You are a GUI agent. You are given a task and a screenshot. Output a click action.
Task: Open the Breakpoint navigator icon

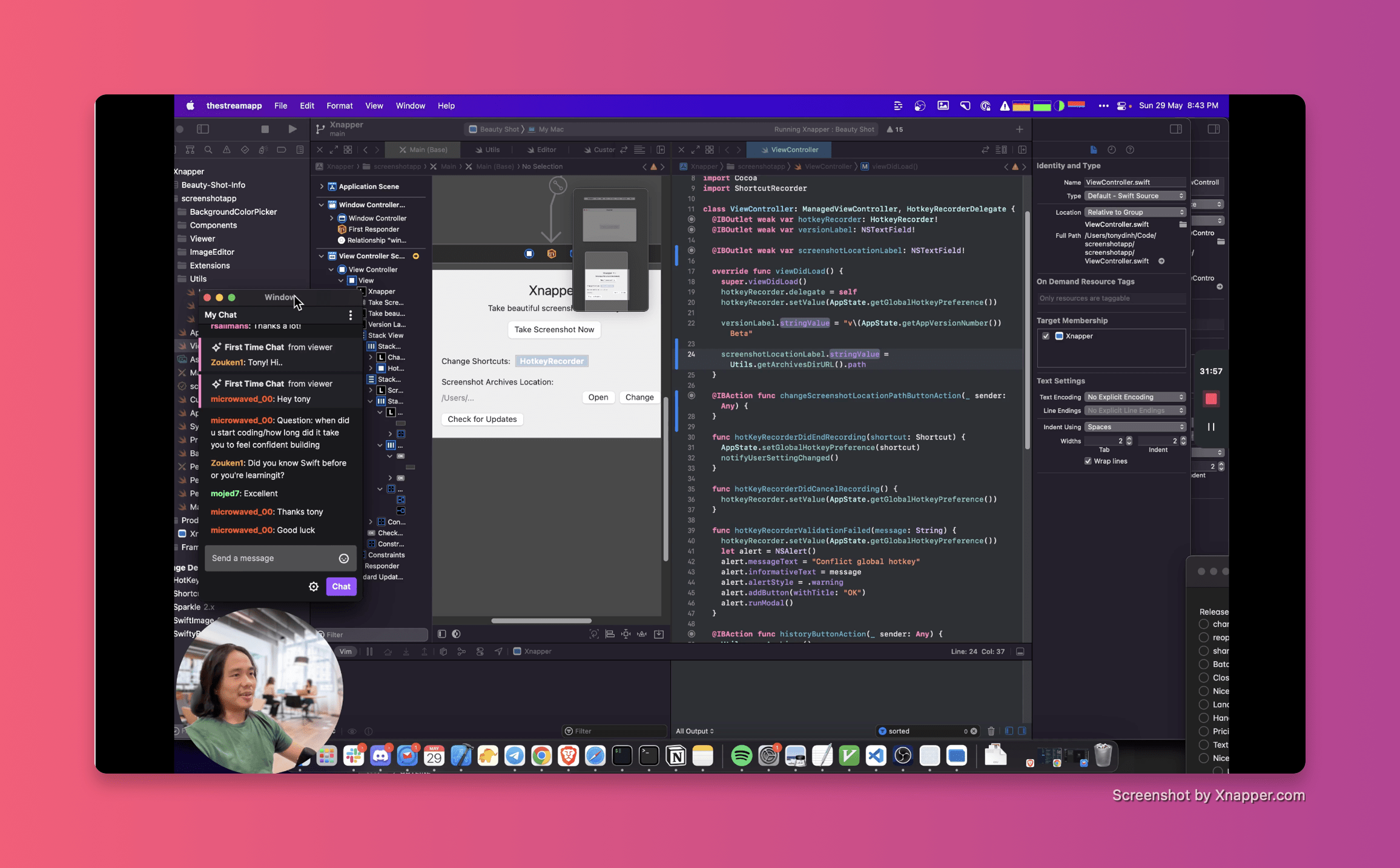click(x=282, y=150)
